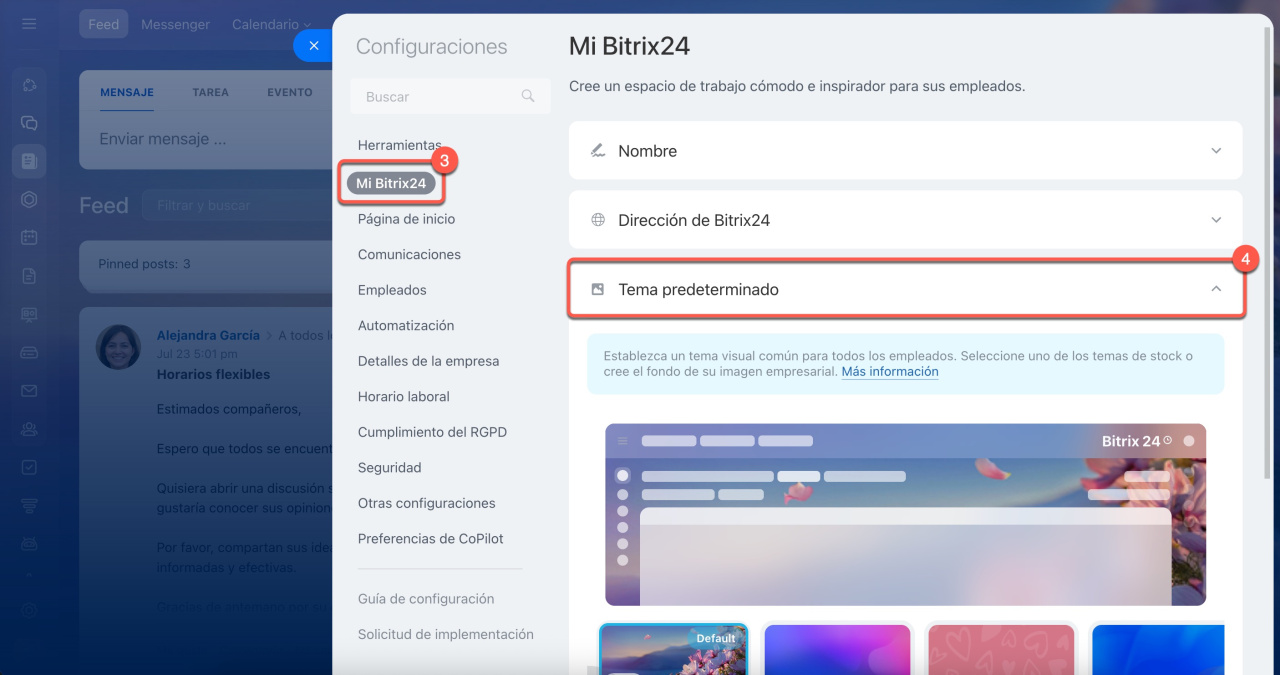Viewport: 1280px width, 675px height.
Task: Open Herramientas in settings menu
Action: point(399,146)
